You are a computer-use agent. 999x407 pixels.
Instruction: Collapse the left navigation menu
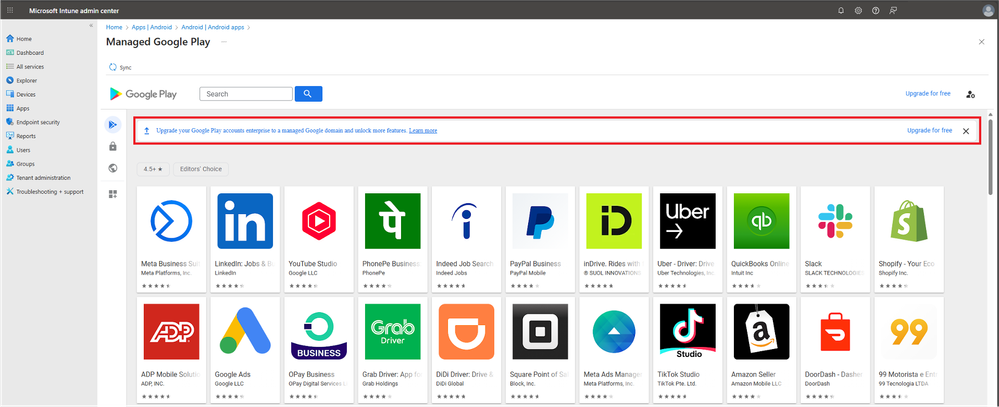[x=91, y=25]
